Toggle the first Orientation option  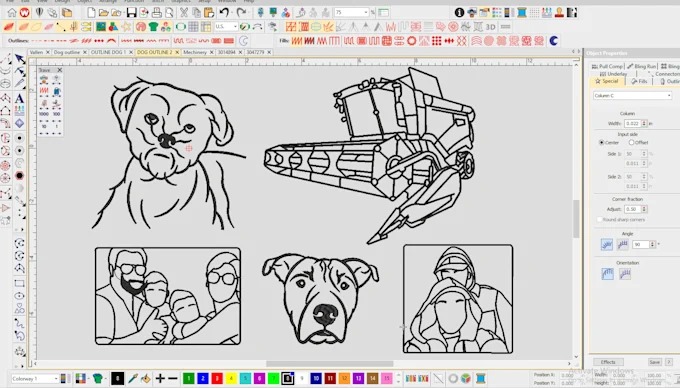click(608, 274)
